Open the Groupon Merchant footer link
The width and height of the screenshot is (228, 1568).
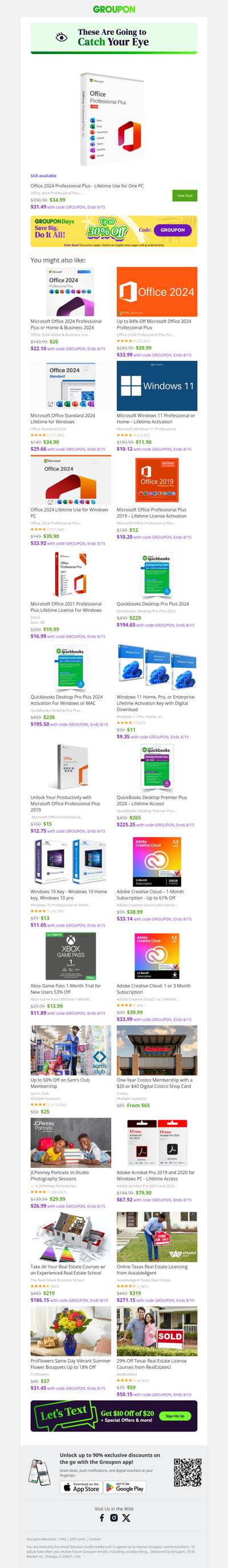[42, 1539]
